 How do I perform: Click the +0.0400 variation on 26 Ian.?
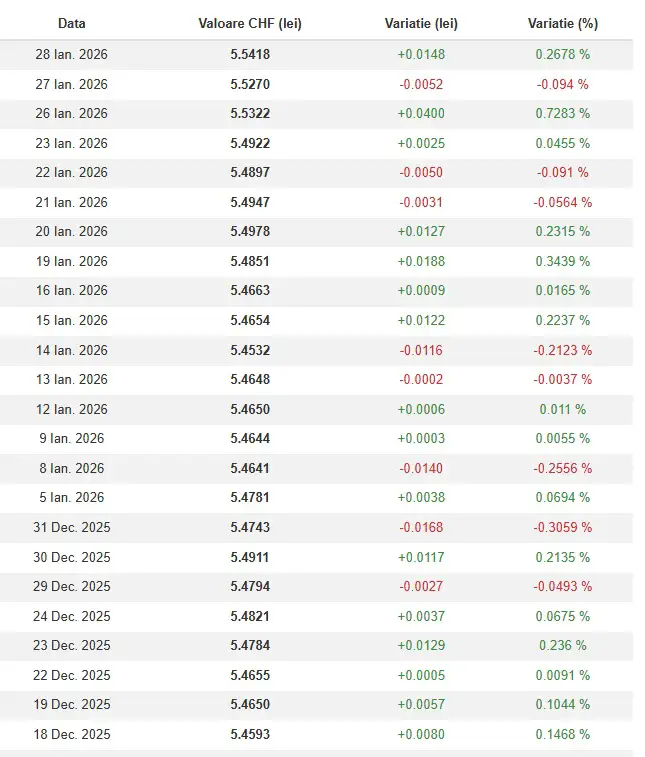pyautogui.click(x=421, y=113)
